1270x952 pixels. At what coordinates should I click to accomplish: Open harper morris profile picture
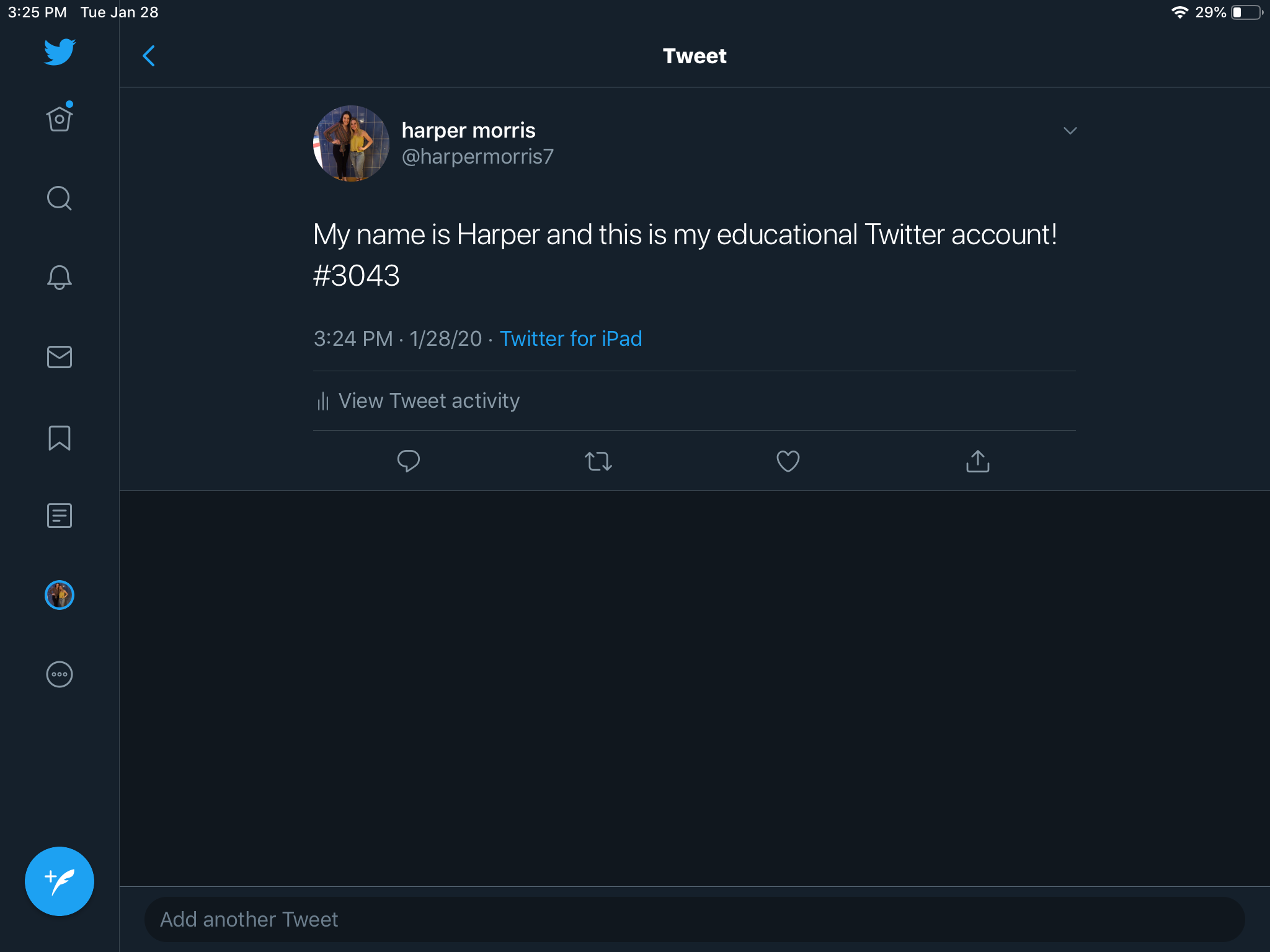(x=351, y=144)
